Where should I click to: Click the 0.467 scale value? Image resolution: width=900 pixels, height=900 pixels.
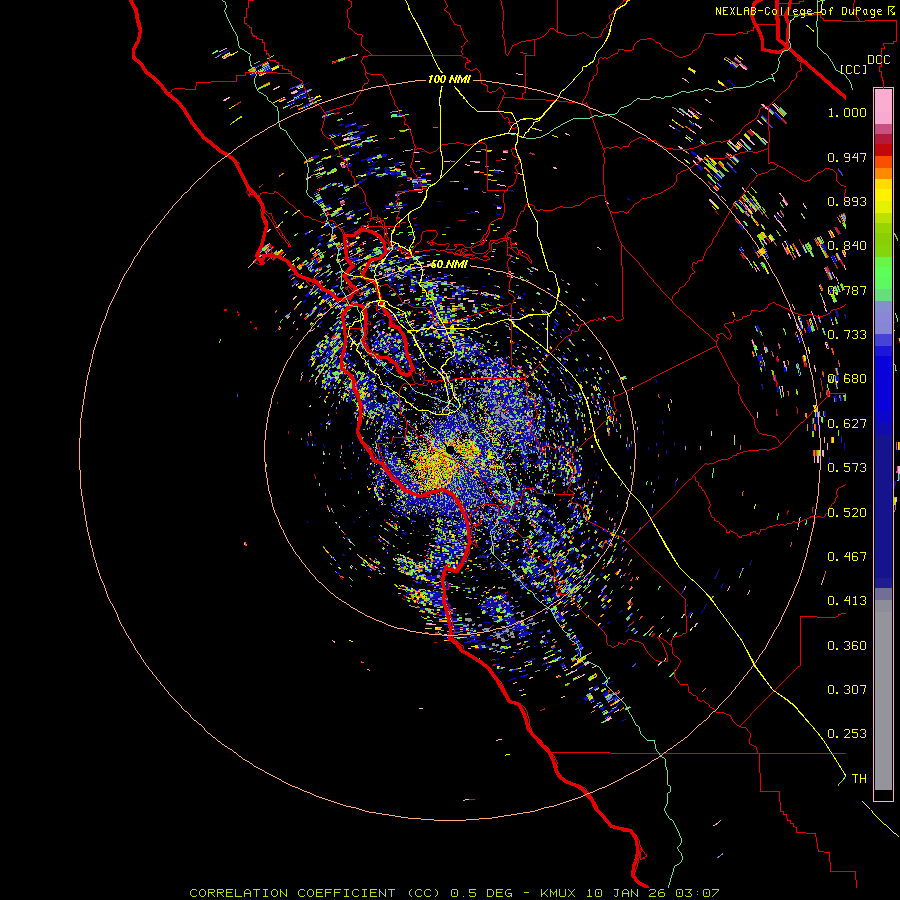pyautogui.click(x=847, y=557)
